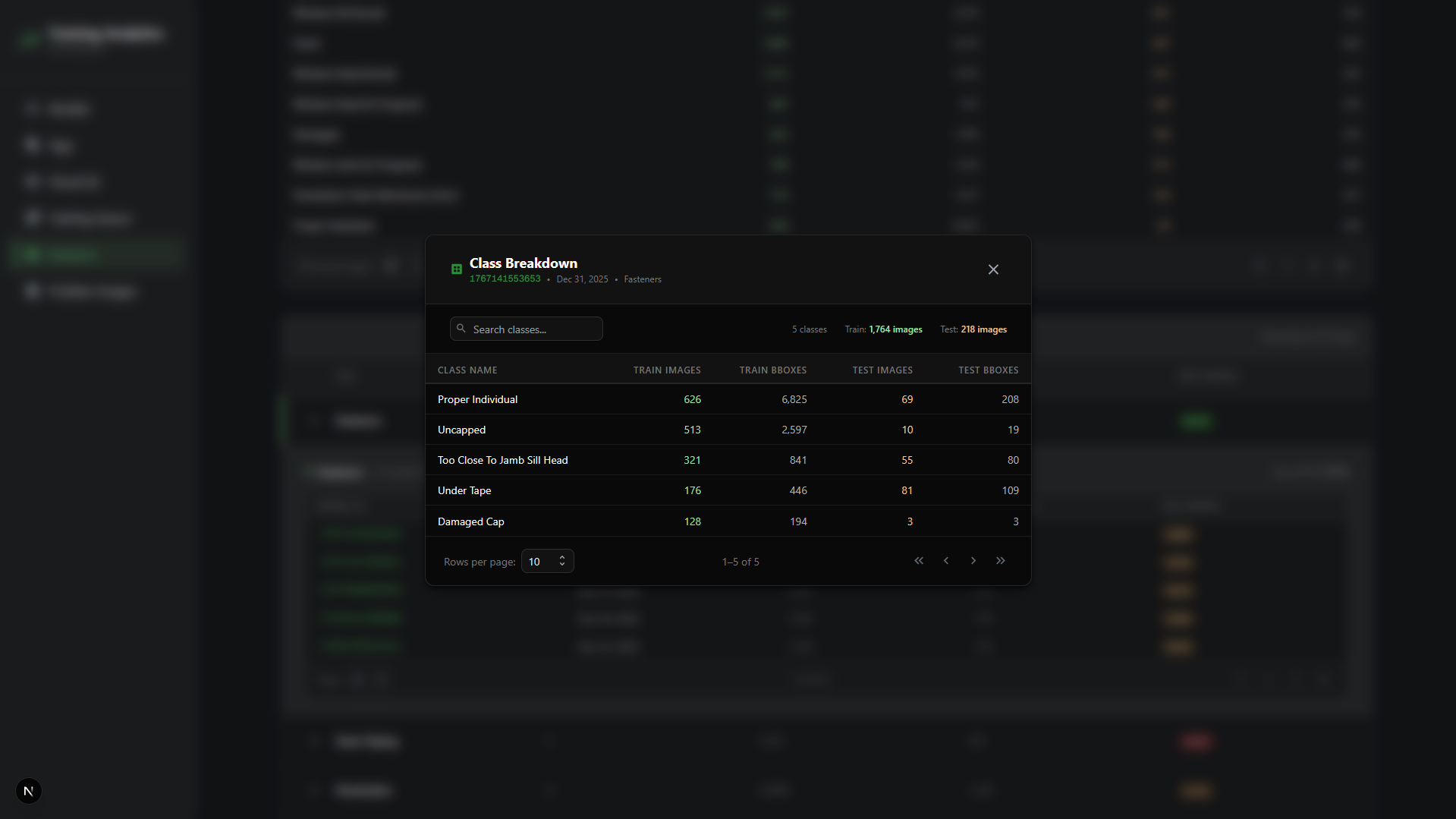Select the Damaged Cap class row
Screen dimensions: 1456x819
tap(728, 521)
